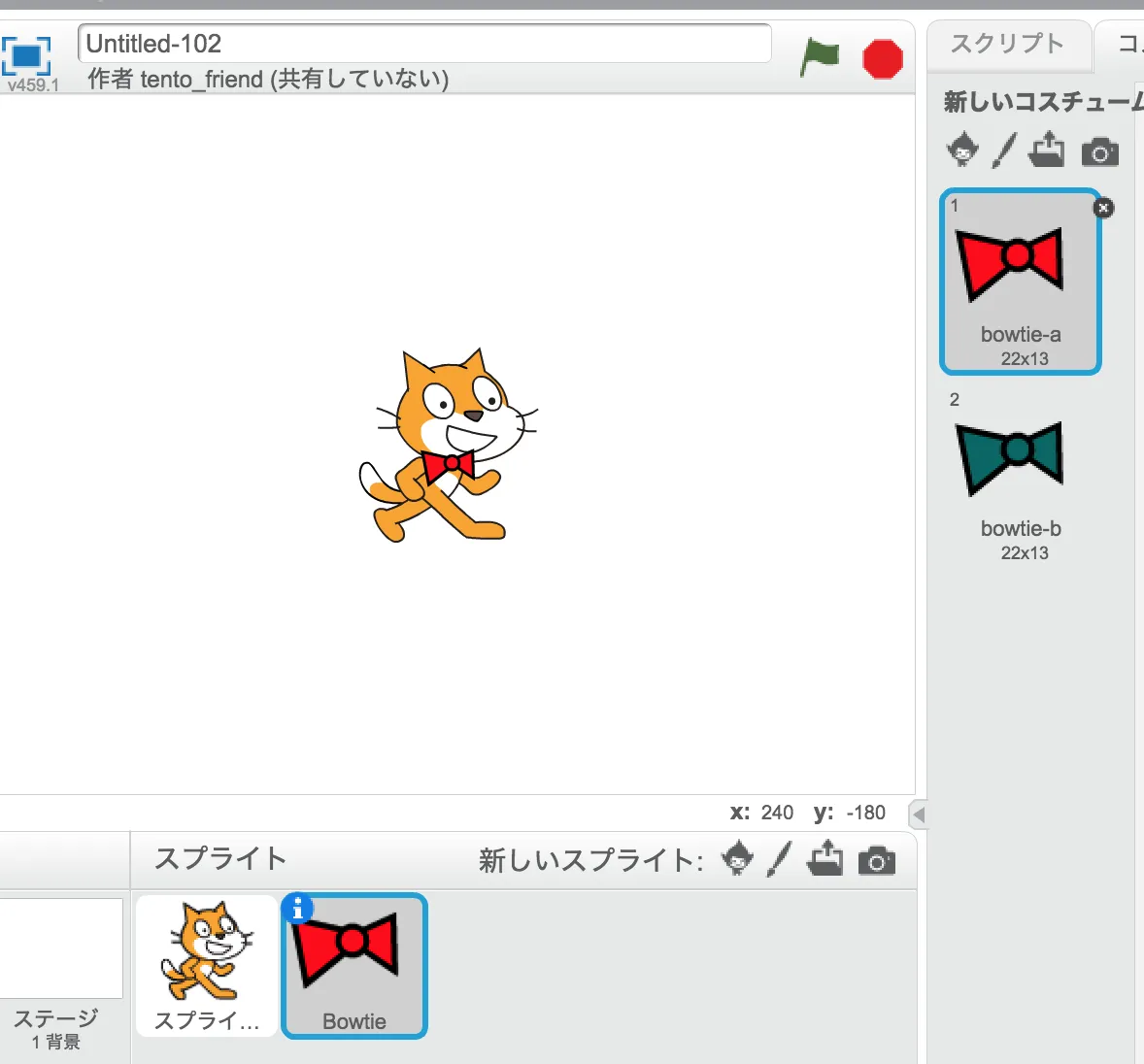Toggle full screen presentation mode icon
The width and height of the screenshot is (1144, 1064).
pyautogui.click(x=26, y=55)
